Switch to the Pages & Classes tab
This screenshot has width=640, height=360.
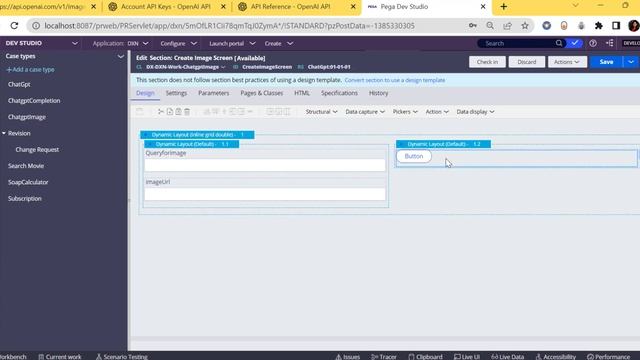[262, 93]
